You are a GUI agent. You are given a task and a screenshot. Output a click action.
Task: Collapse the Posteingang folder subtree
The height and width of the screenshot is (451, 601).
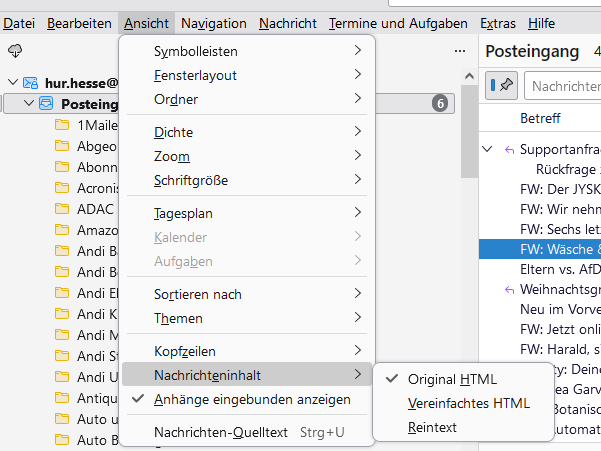point(29,104)
